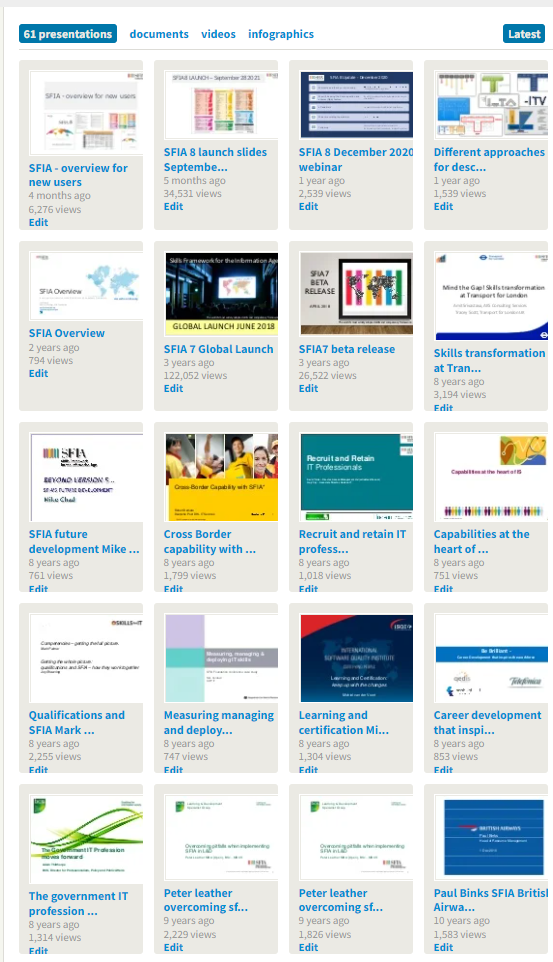Screen dimensions: 553x962
Task: Open Peter leather 1,826 views thumbnail
Action: click(x=356, y=837)
